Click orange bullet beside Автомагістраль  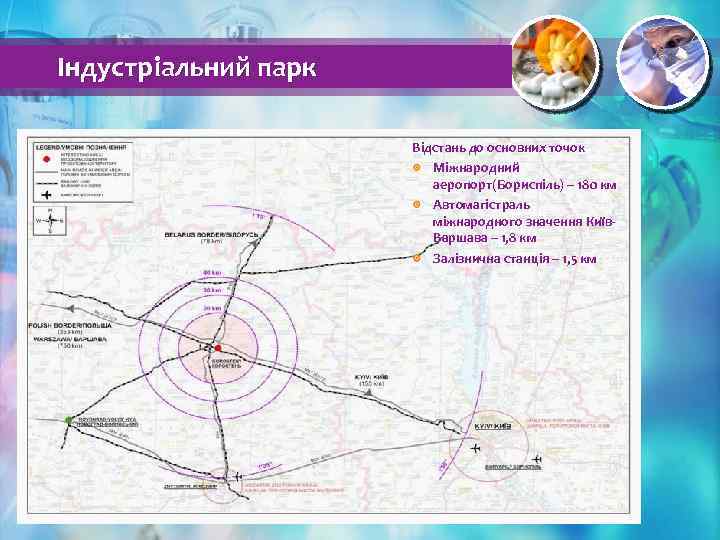coord(417,205)
